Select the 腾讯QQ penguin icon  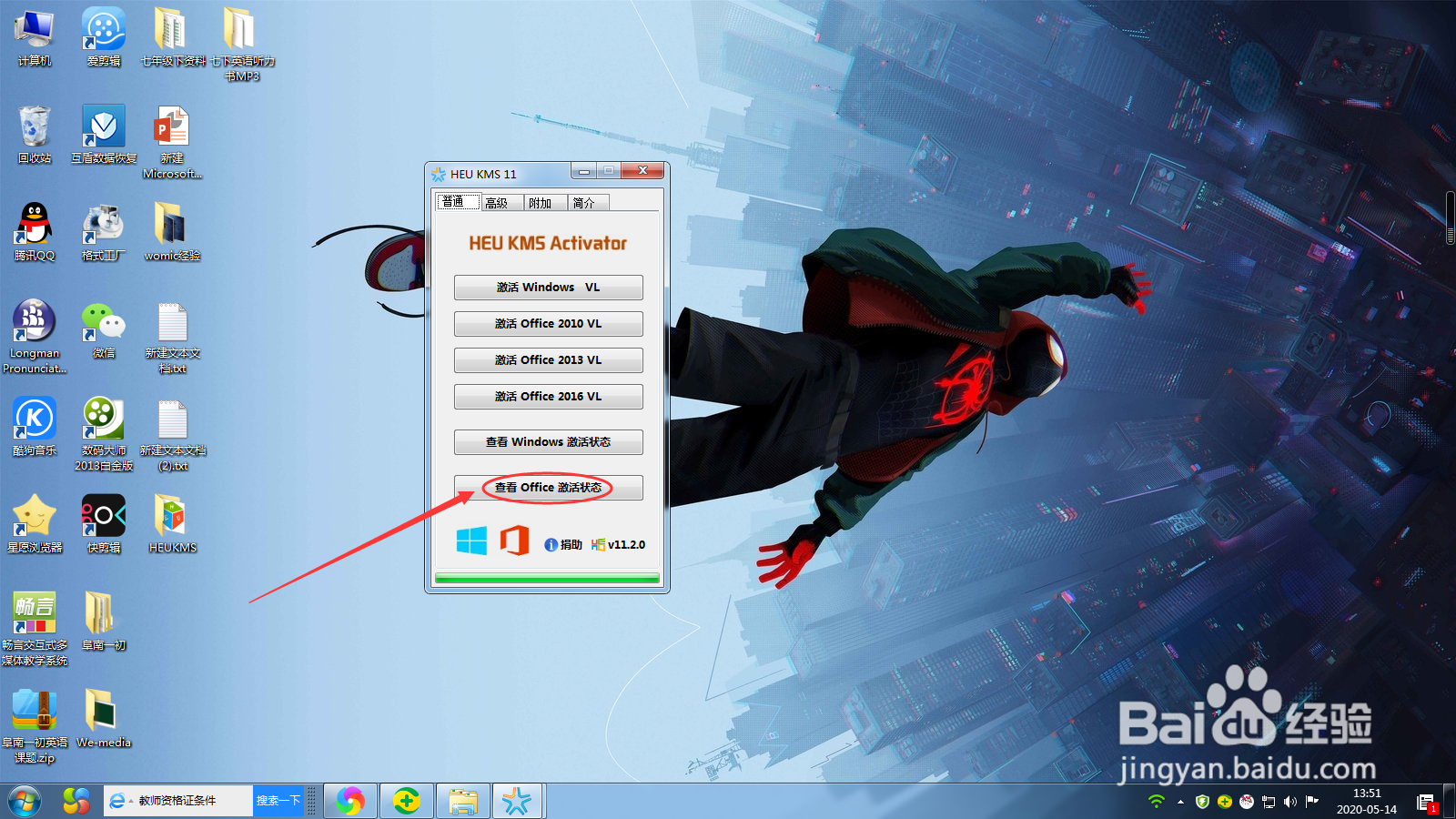tap(35, 233)
